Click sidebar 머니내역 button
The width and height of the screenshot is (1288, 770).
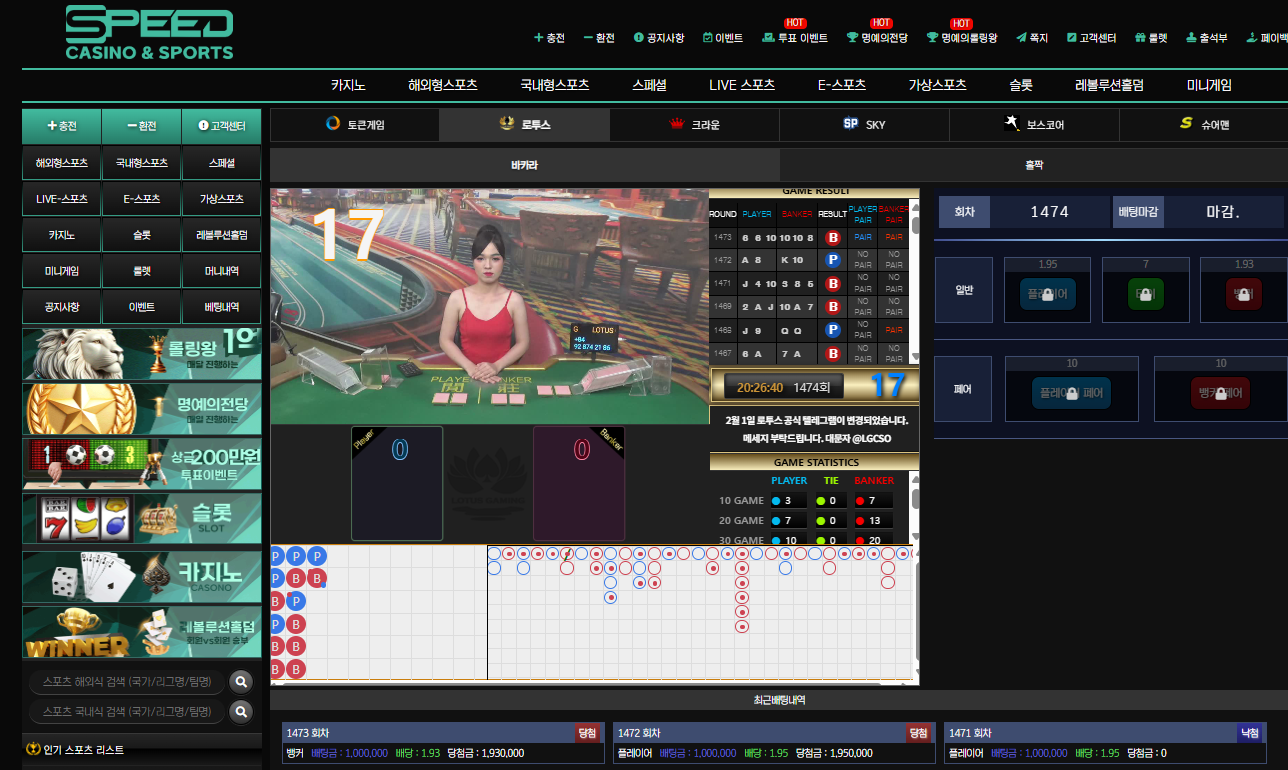[222, 271]
